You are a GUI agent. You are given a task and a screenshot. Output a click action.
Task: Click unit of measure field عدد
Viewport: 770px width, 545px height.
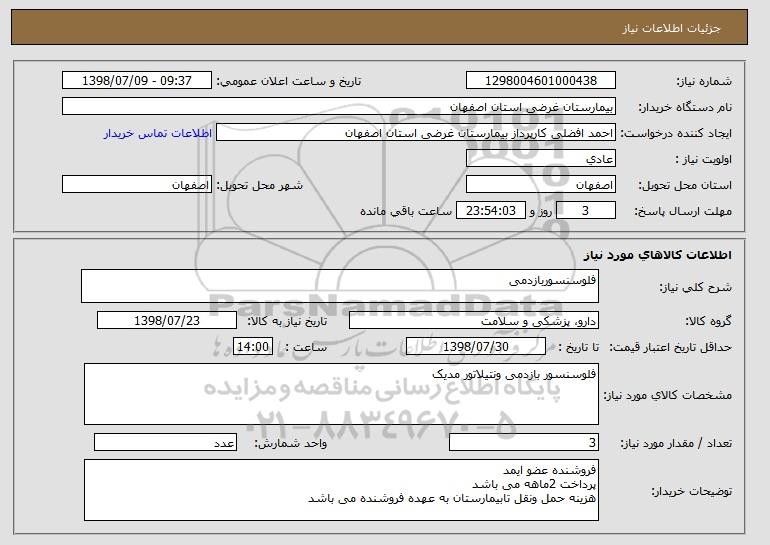[x=165, y=442]
